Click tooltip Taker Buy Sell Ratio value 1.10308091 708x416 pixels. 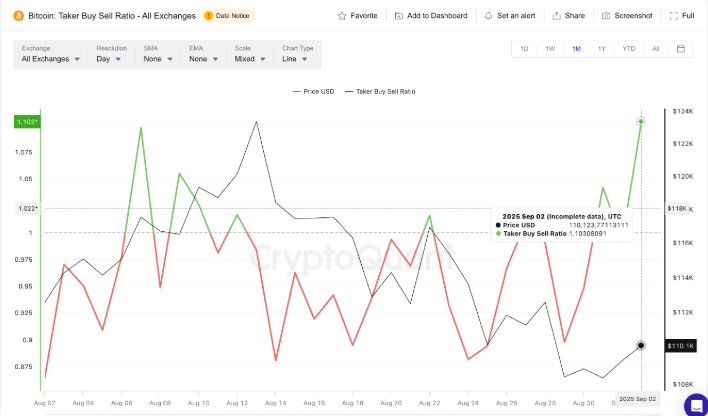[x=587, y=234]
